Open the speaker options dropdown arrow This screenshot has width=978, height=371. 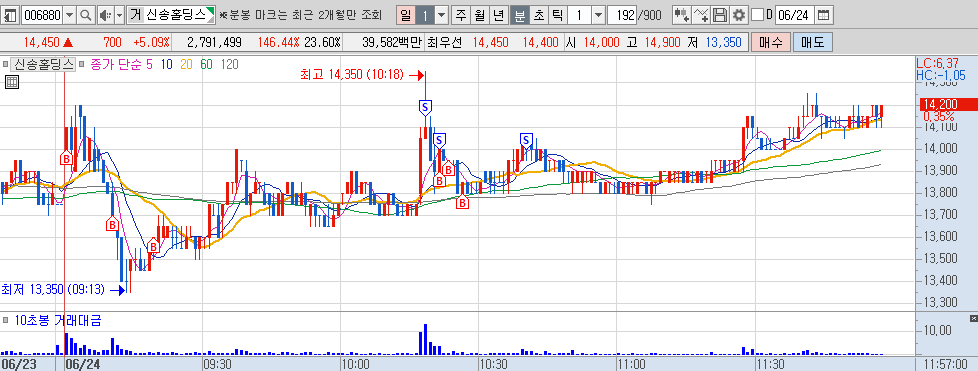(x=119, y=15)
